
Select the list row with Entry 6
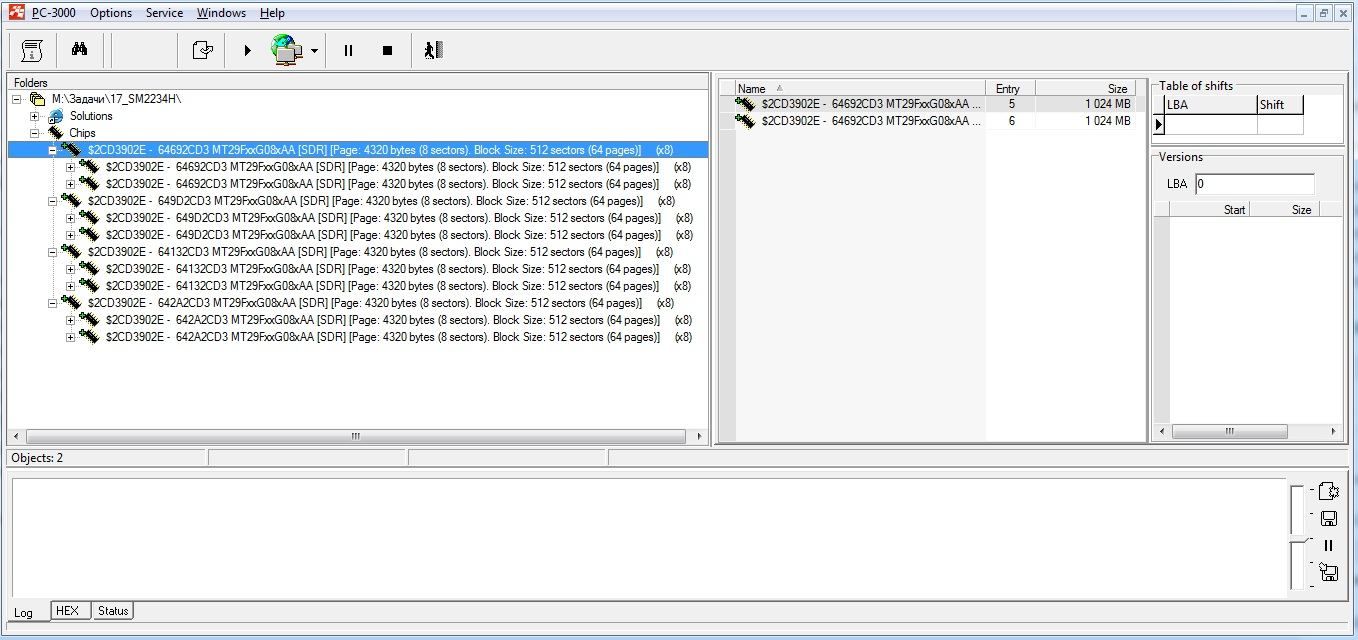point(935,121)
